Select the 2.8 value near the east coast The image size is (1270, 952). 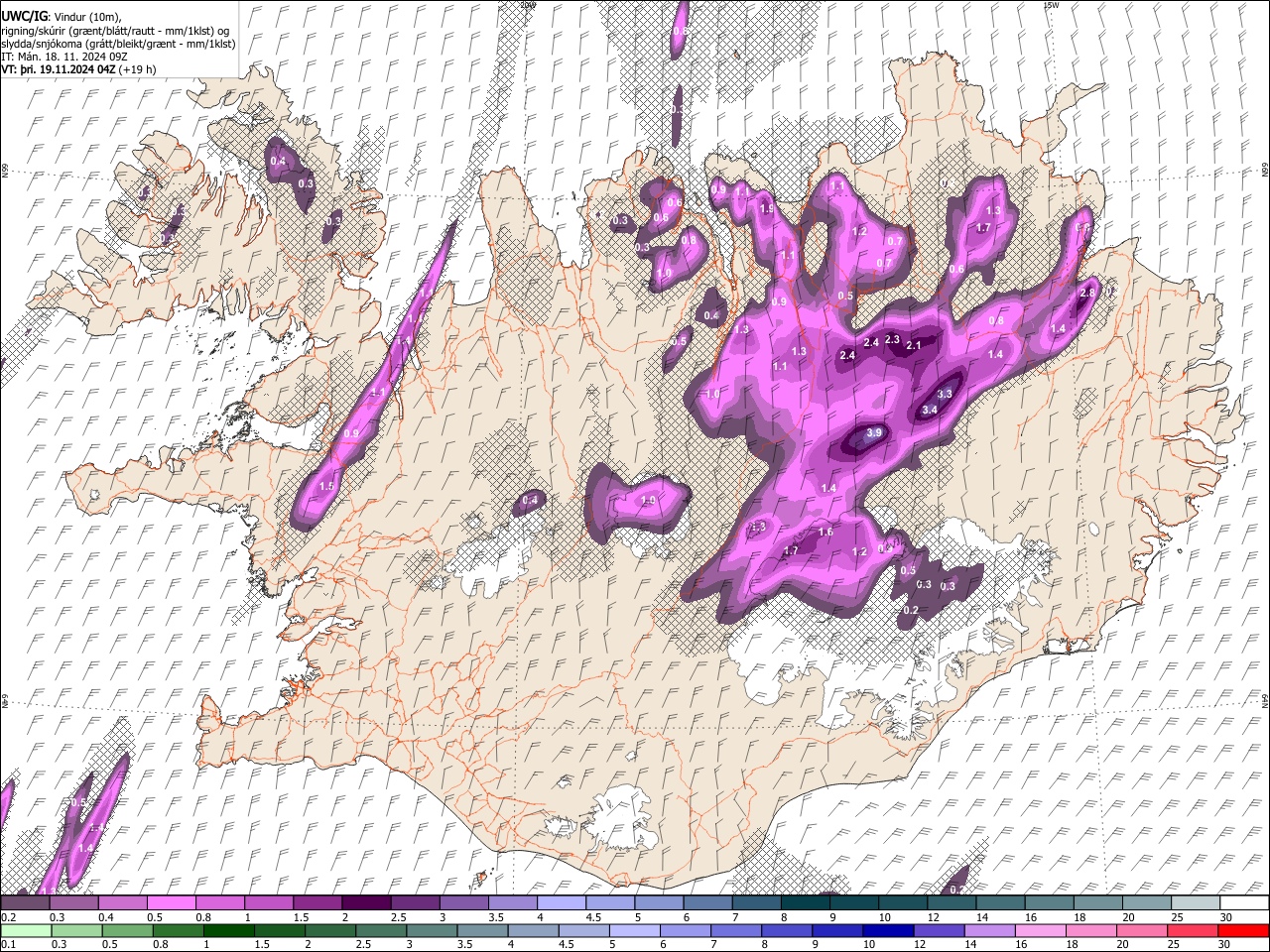(x=1086, y=293)
